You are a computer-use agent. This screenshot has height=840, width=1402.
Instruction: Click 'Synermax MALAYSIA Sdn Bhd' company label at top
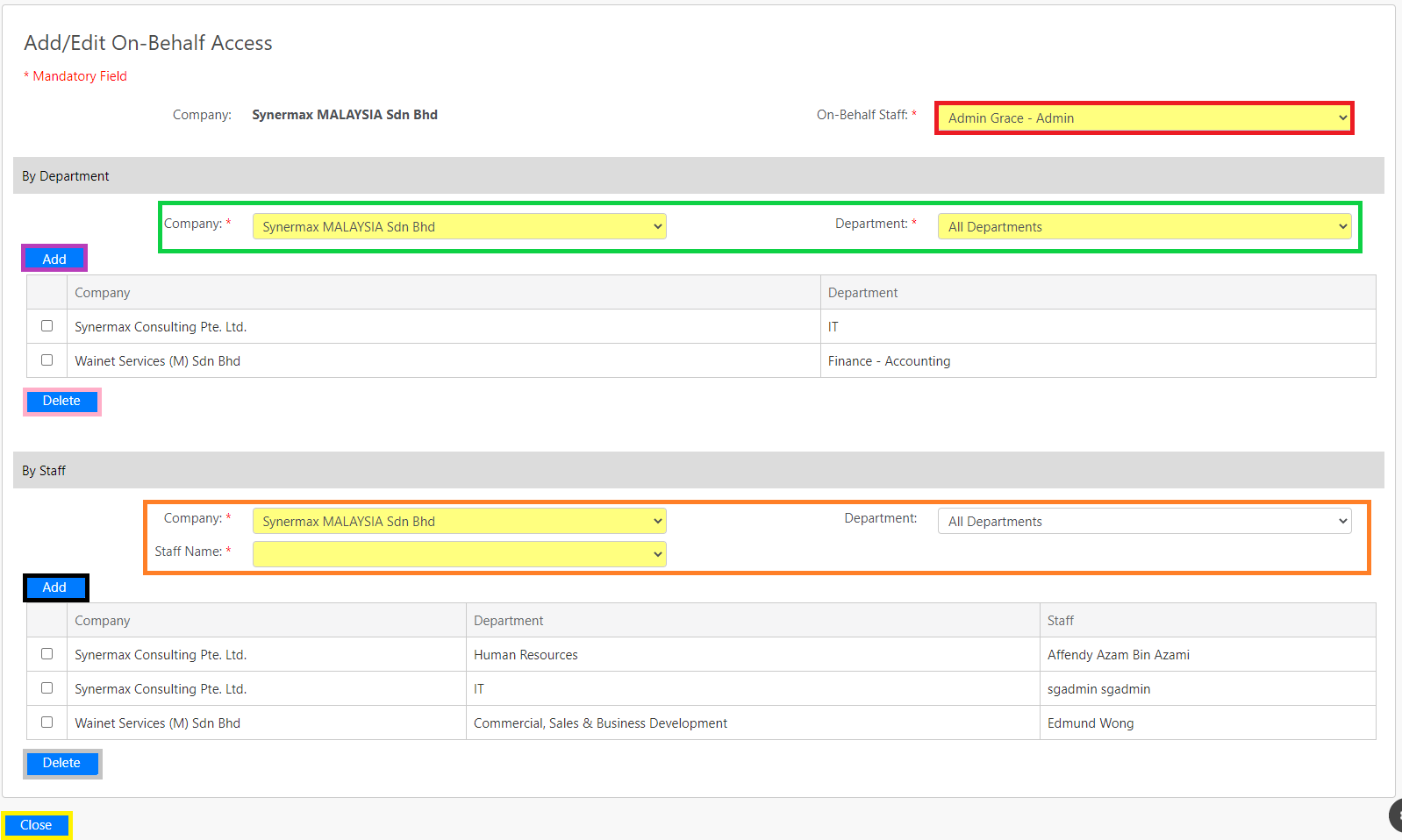coord(345,115)
